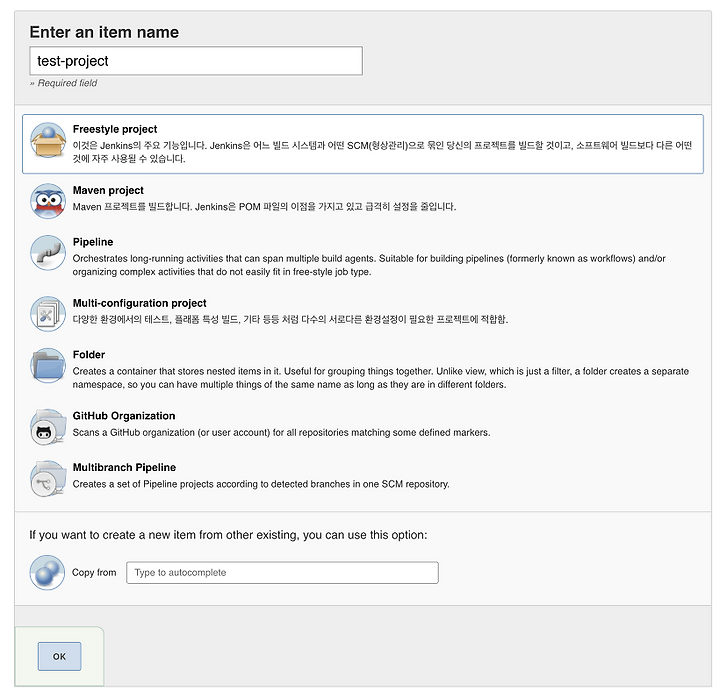Click the Folder description text
Screen dimensions: 720x698
click(381, 378)
